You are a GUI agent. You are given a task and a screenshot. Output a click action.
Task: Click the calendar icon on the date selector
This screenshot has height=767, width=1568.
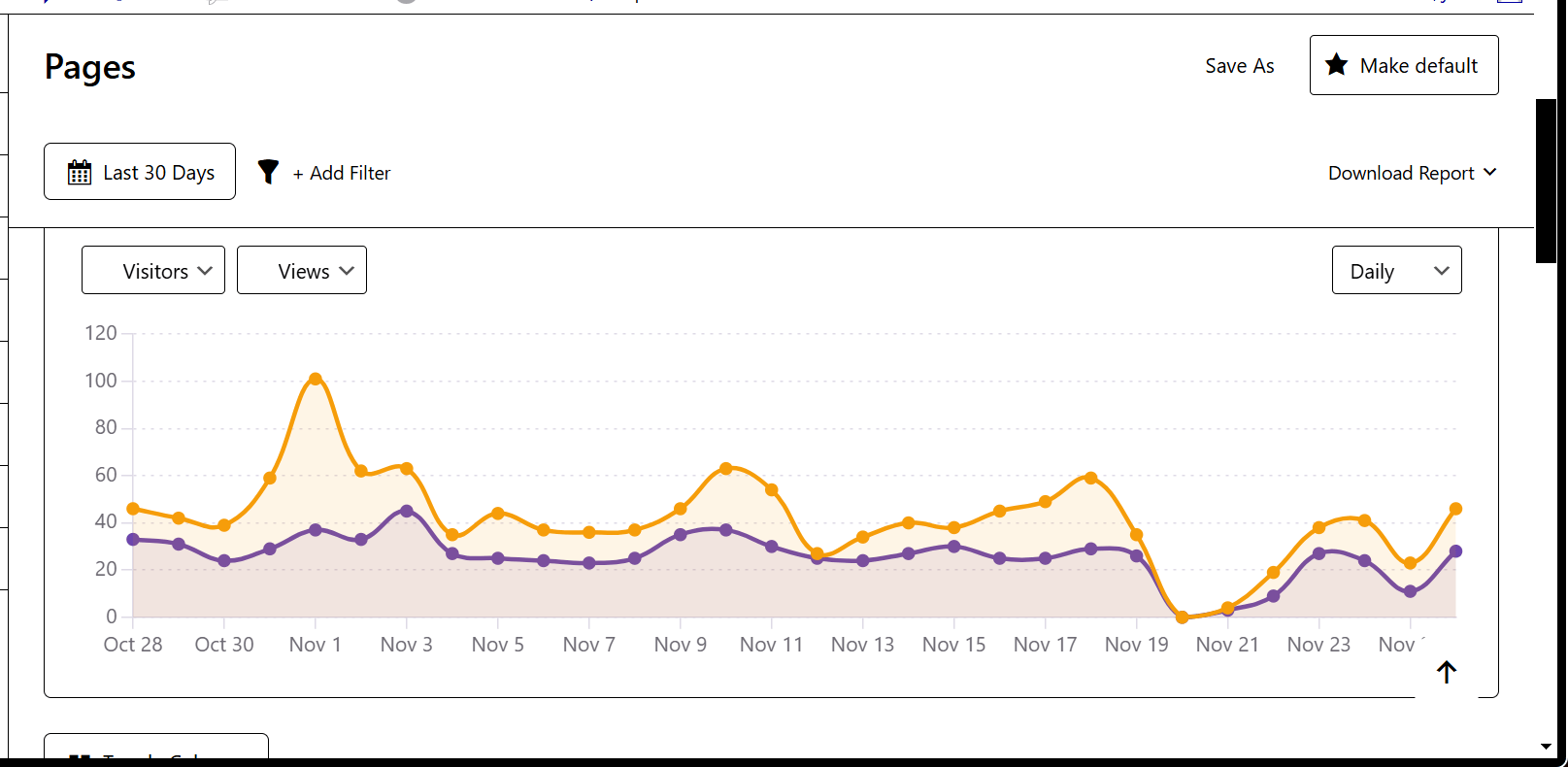[x=80, y=172]
